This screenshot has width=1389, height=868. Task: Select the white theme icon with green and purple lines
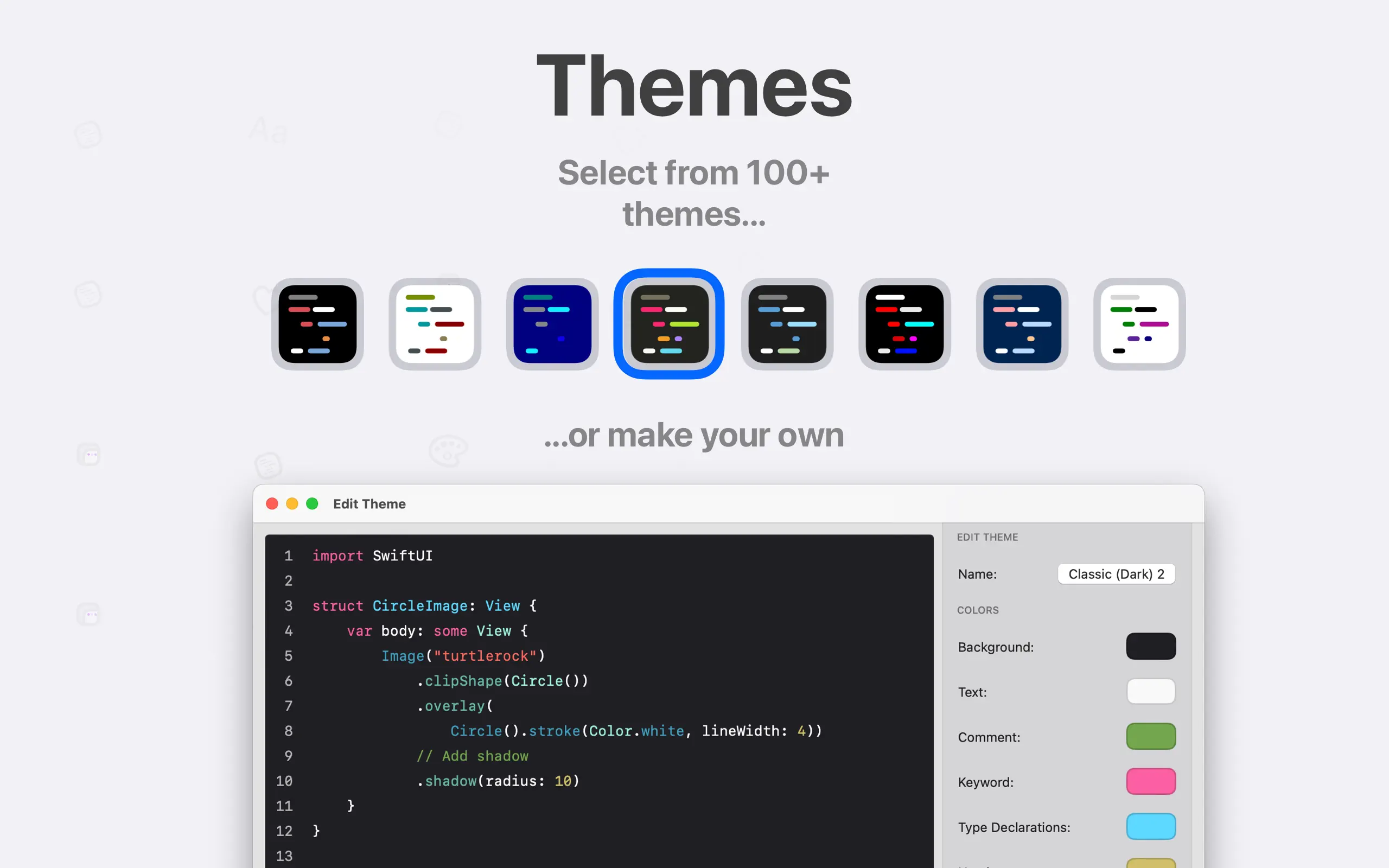(1139, 324)
